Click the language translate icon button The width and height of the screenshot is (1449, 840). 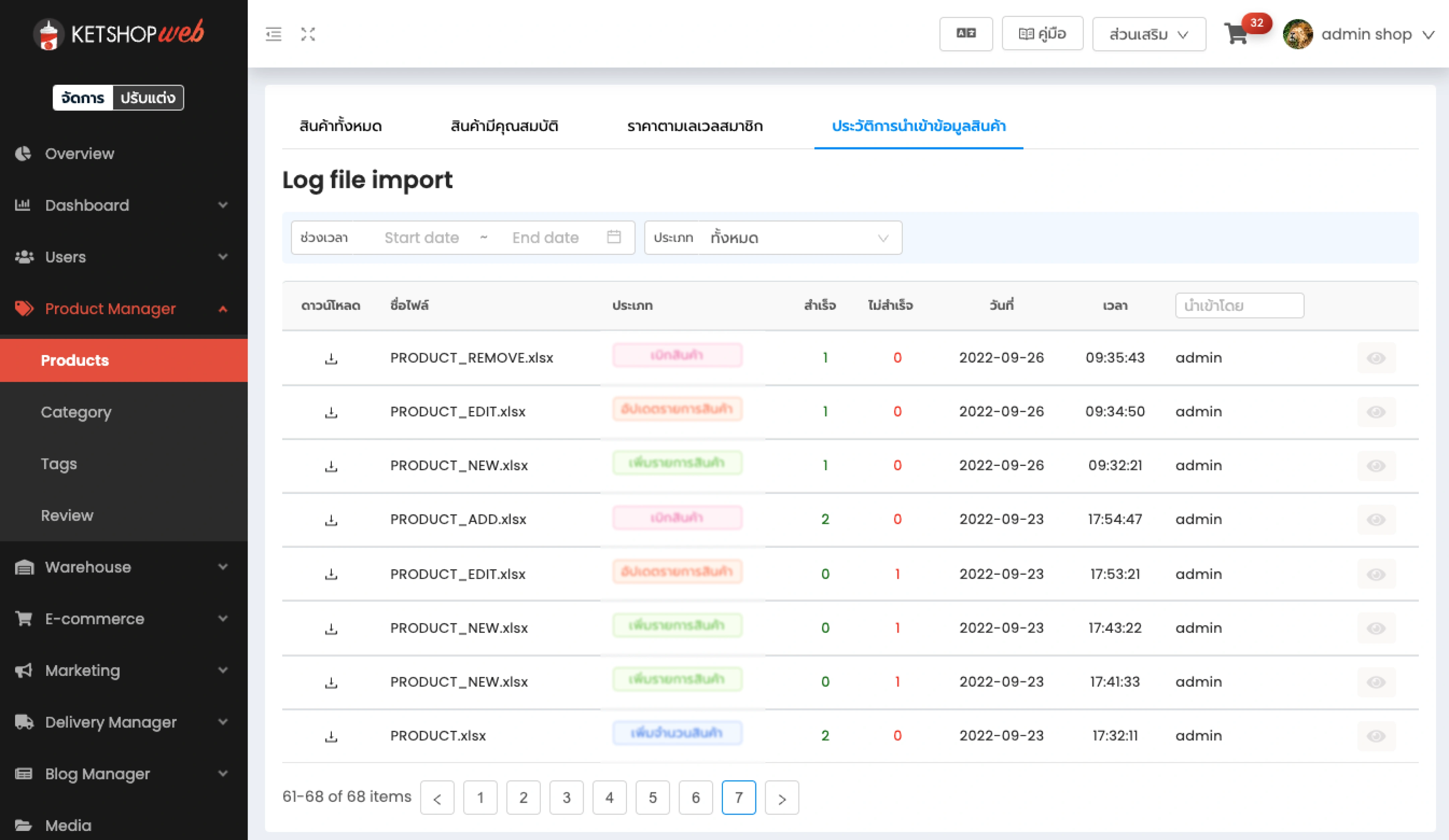click(965, 34)
